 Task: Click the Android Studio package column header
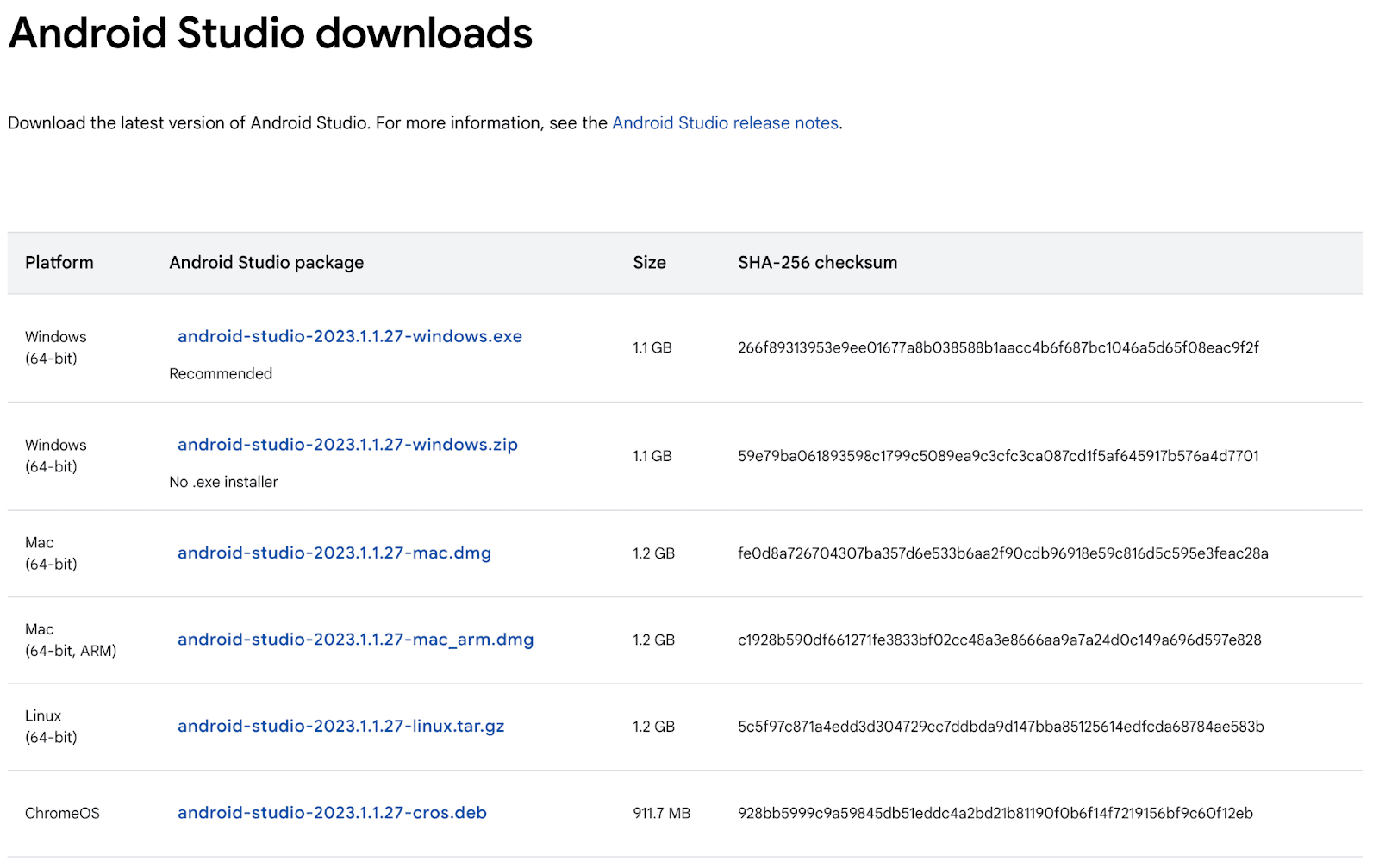[x=266, y=263]
